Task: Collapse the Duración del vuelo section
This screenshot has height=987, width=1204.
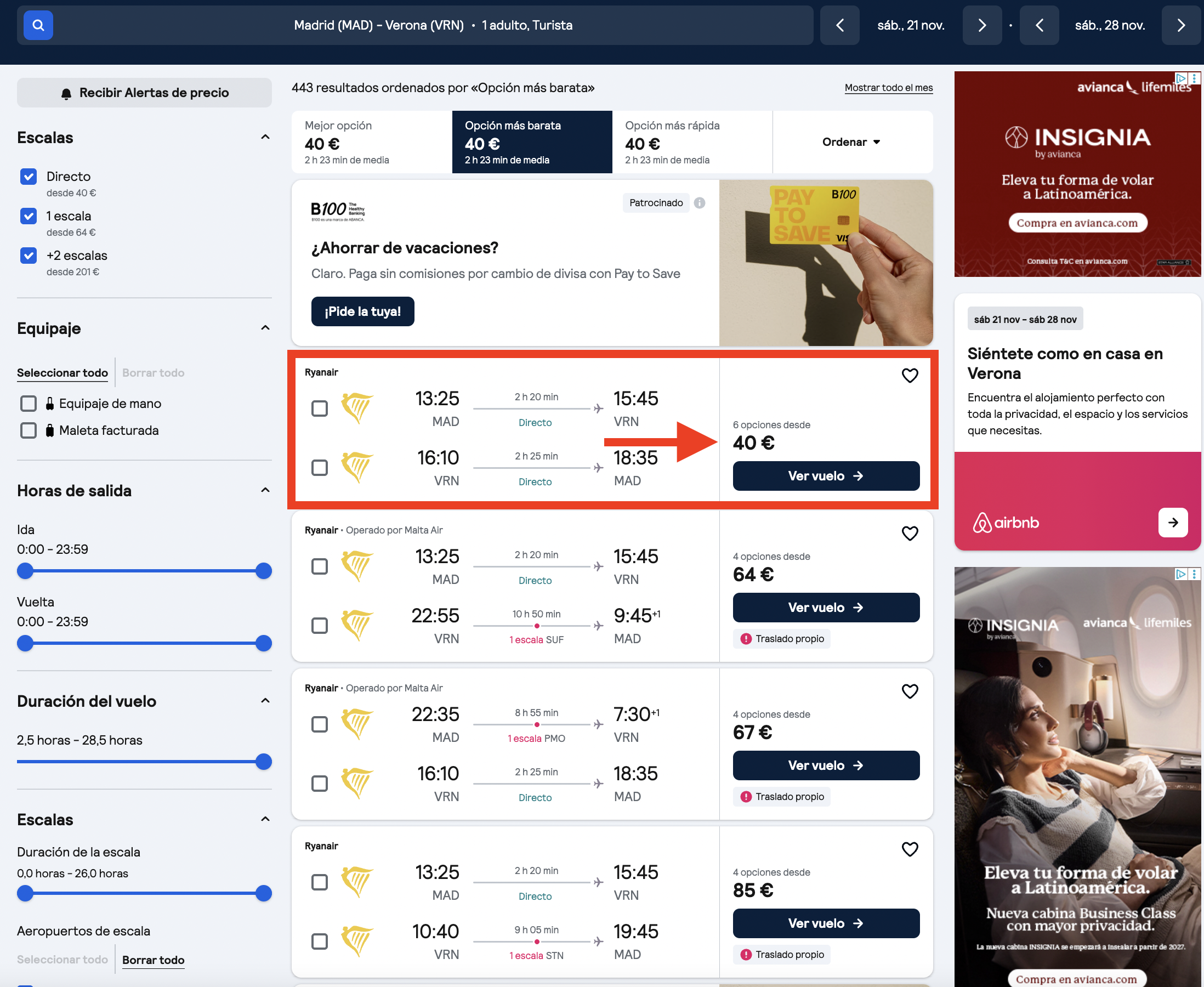Action: tap(265, 701)
